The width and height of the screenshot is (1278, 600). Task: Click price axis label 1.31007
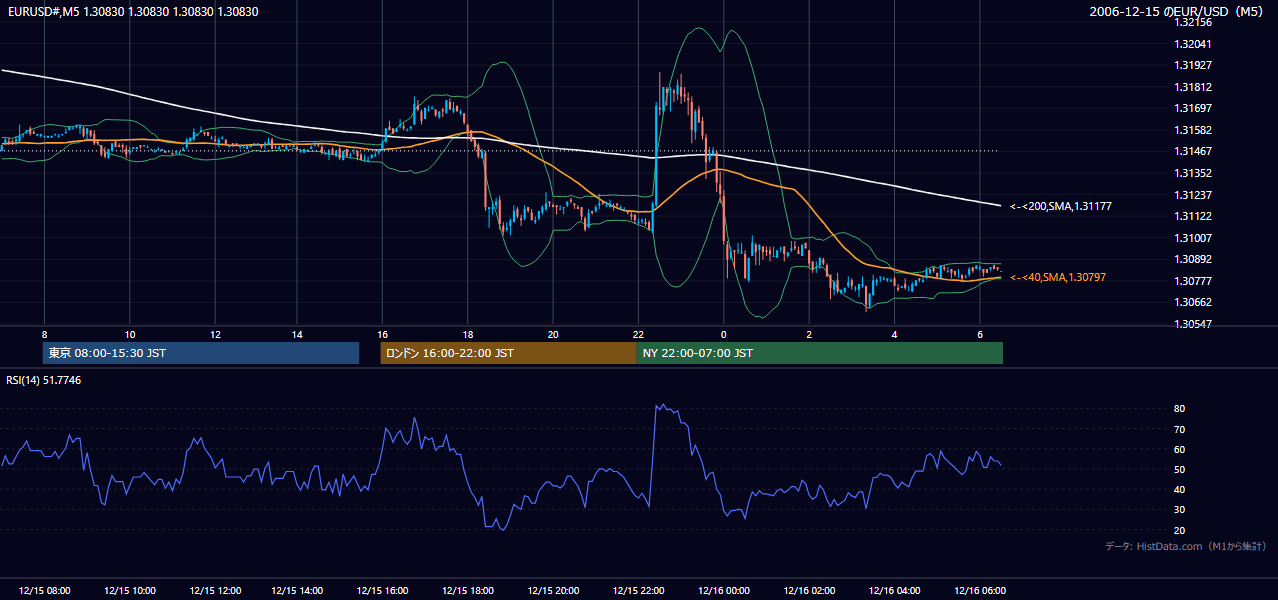[1192, 238]
